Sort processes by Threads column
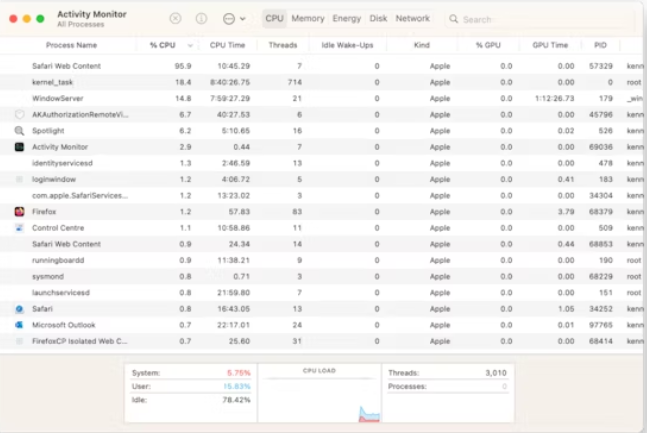 coord(283,45)
